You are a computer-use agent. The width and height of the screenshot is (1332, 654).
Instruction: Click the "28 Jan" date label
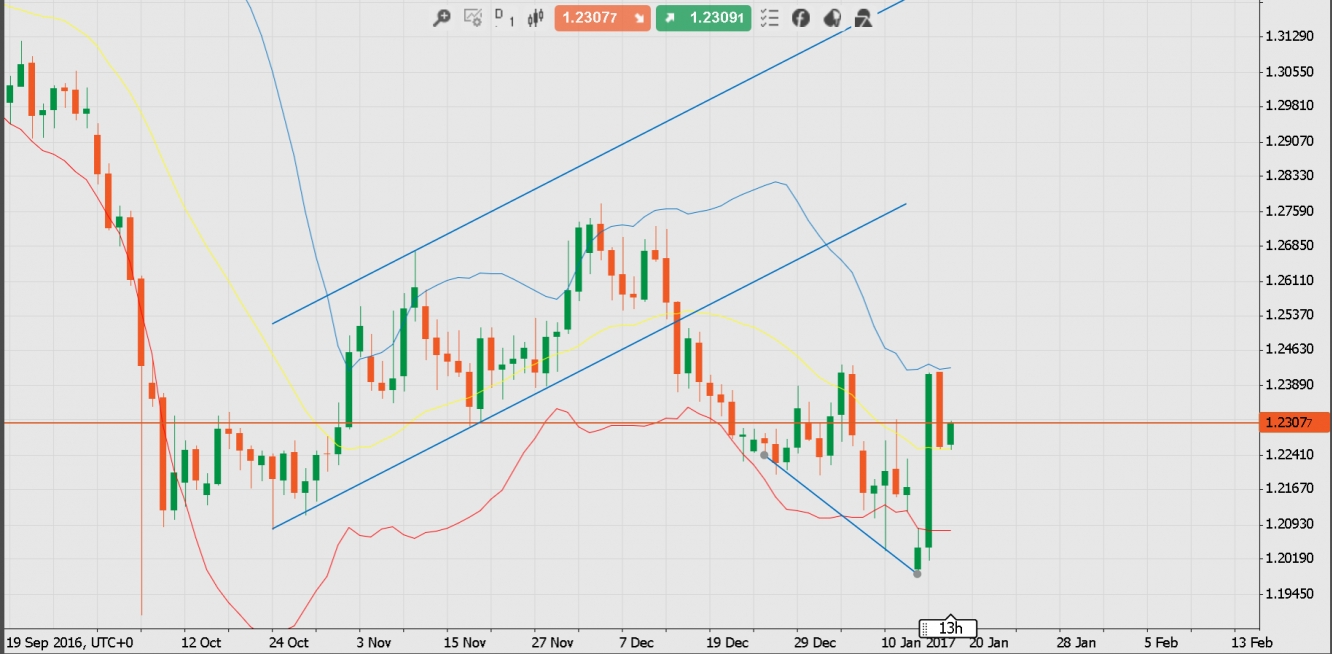(x=1076, y=642)
